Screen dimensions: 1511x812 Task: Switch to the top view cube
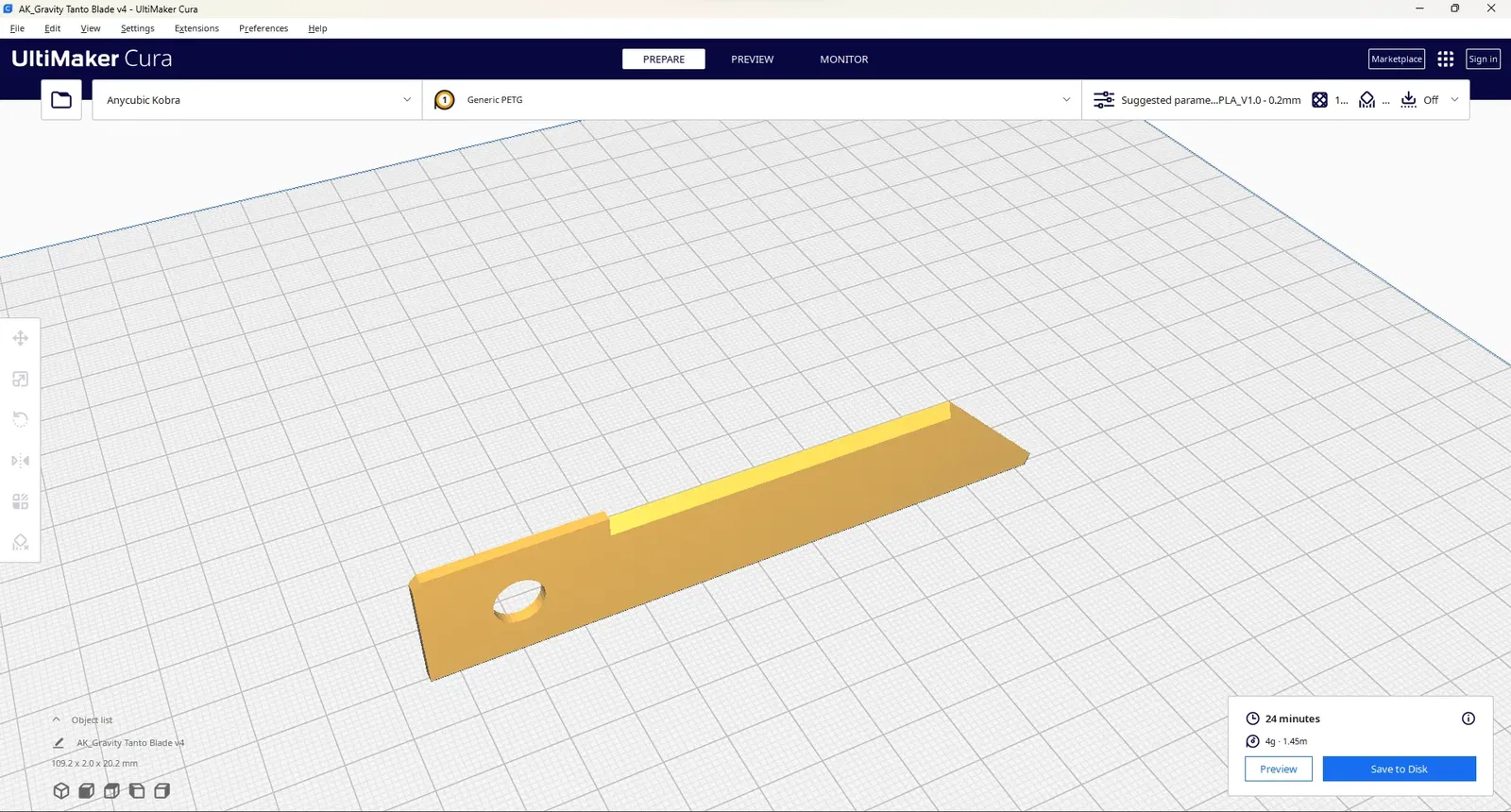(111, 791)
